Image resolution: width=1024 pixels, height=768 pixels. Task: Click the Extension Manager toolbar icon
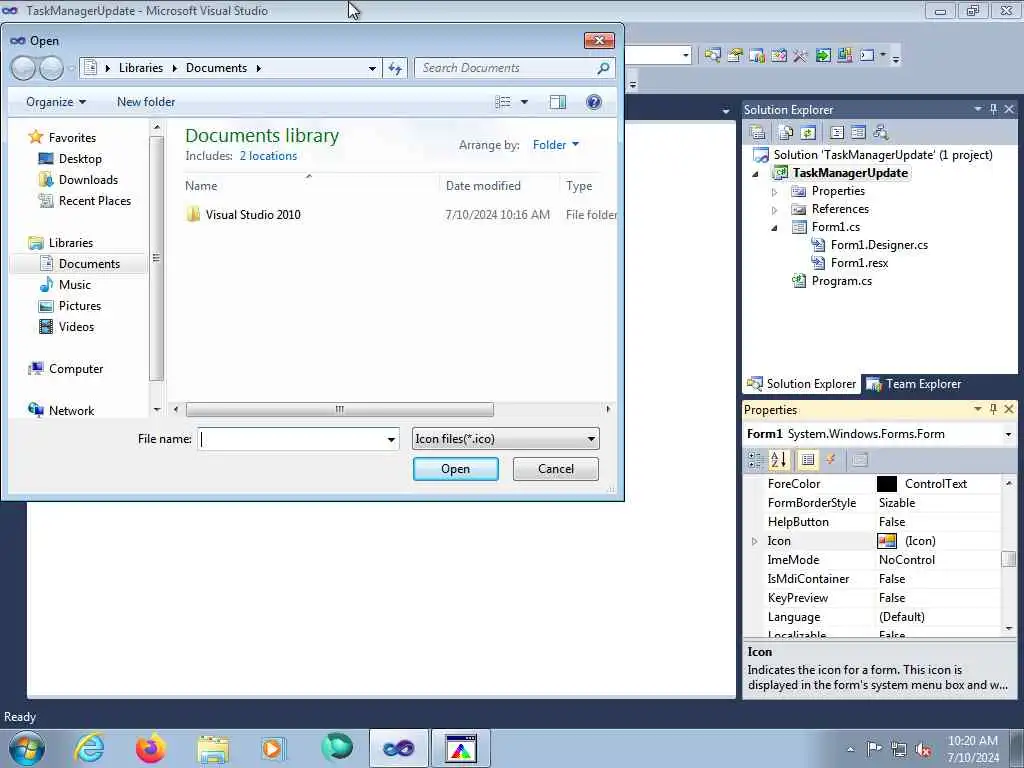pyautogui.click(x=844, y=56)
